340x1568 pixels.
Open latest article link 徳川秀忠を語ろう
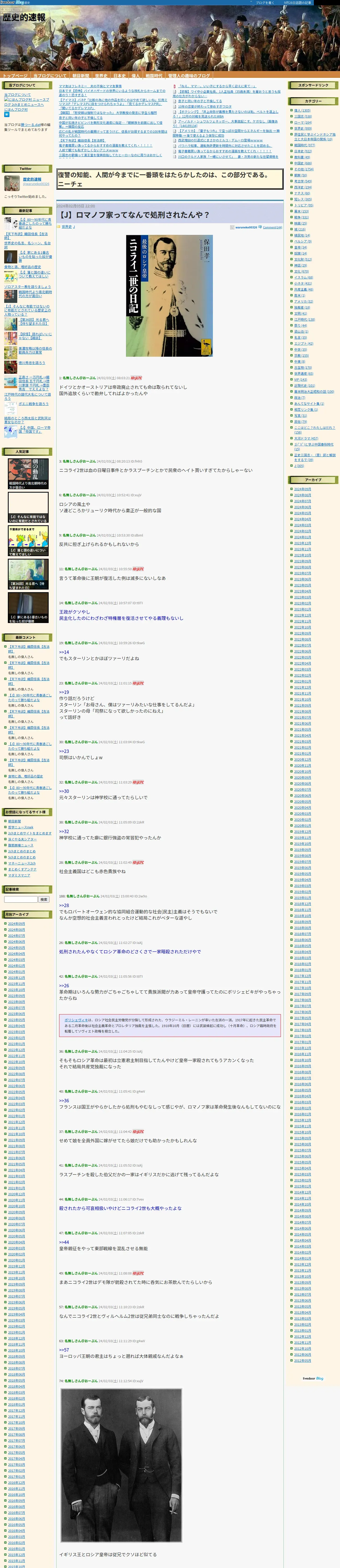pyautogui.click(x=32, y=363)
